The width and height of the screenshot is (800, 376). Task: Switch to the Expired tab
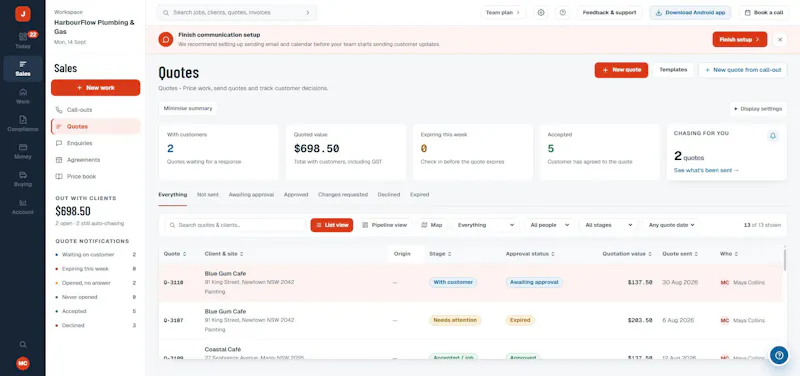pos(419,195)
